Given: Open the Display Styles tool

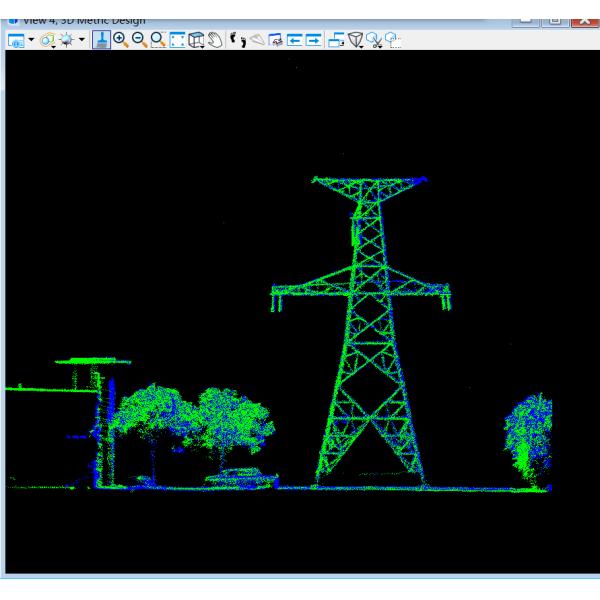Looking at the screenshot, I should 47,38.
